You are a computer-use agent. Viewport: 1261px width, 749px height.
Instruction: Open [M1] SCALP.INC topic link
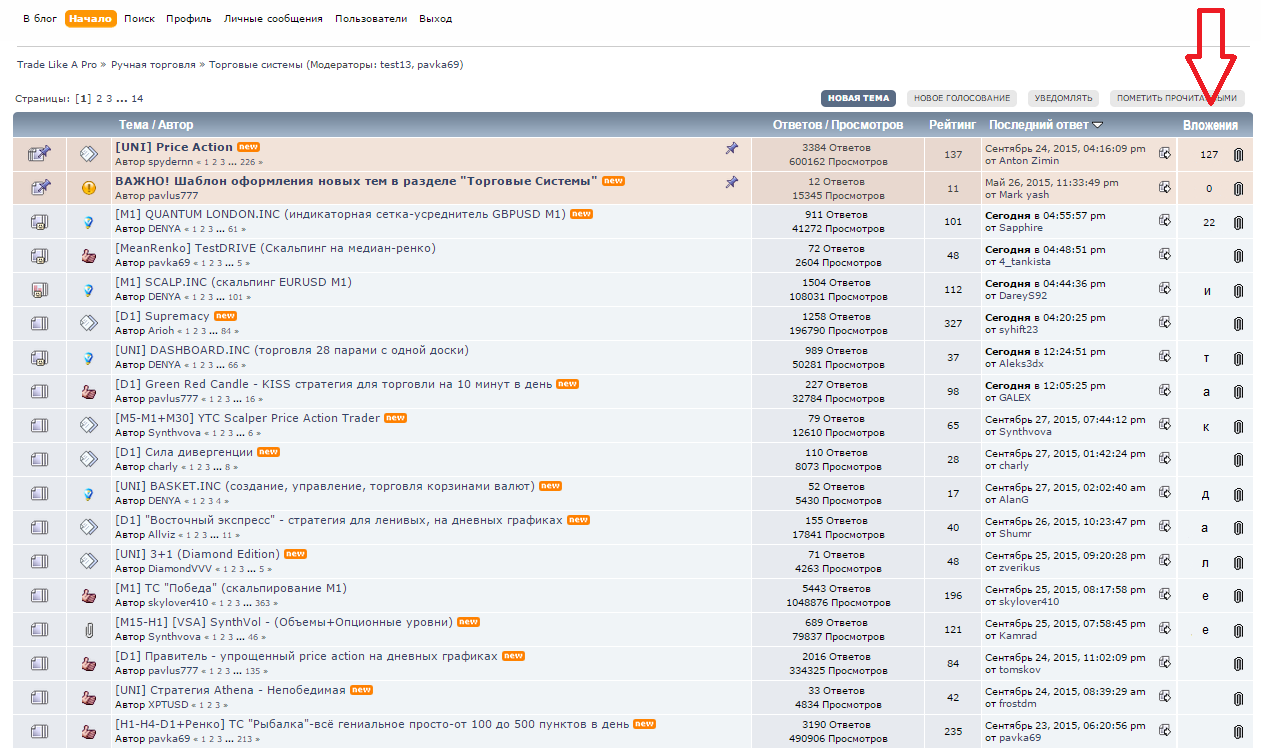(x=233, y=282)
